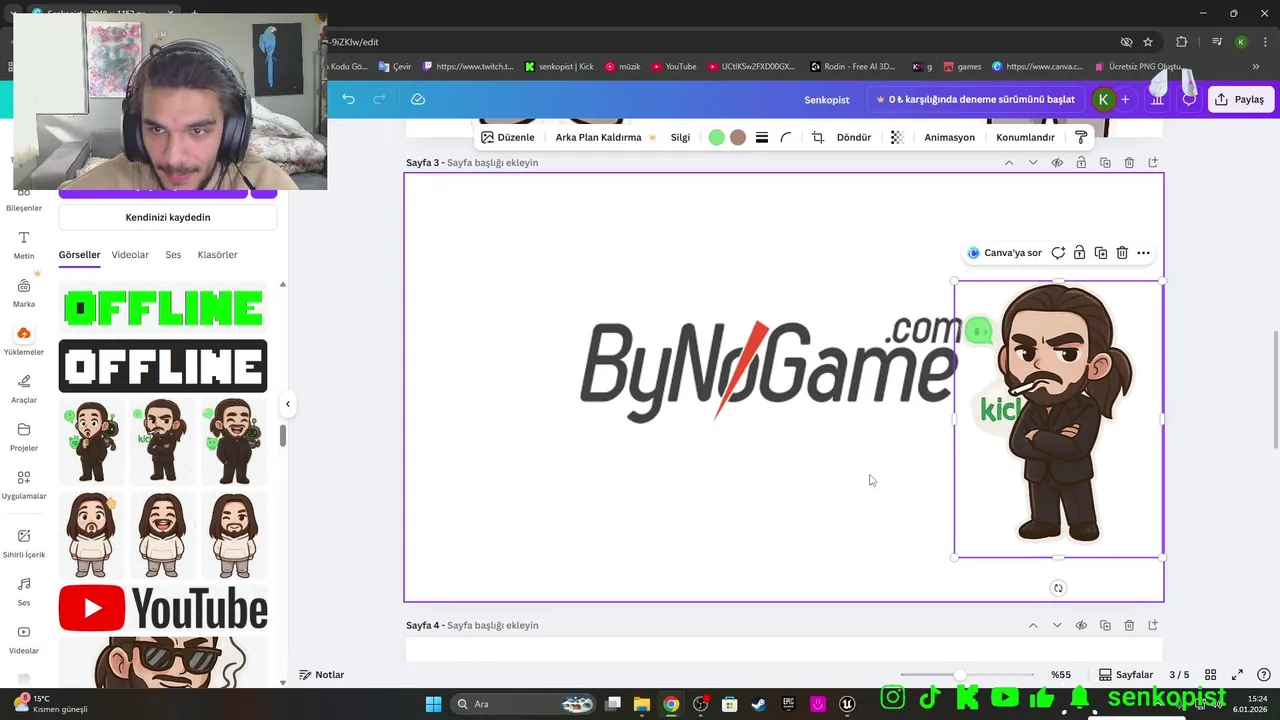1280x720 pixels.
Task: Toggle hide page for Sayfa 4
Action: pos(1081,625)
